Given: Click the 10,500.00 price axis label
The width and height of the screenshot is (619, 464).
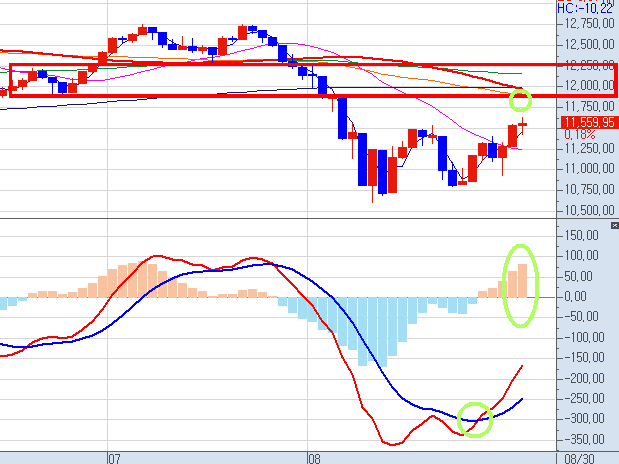Looking at the screenshot, I should [x=588, y=211].
